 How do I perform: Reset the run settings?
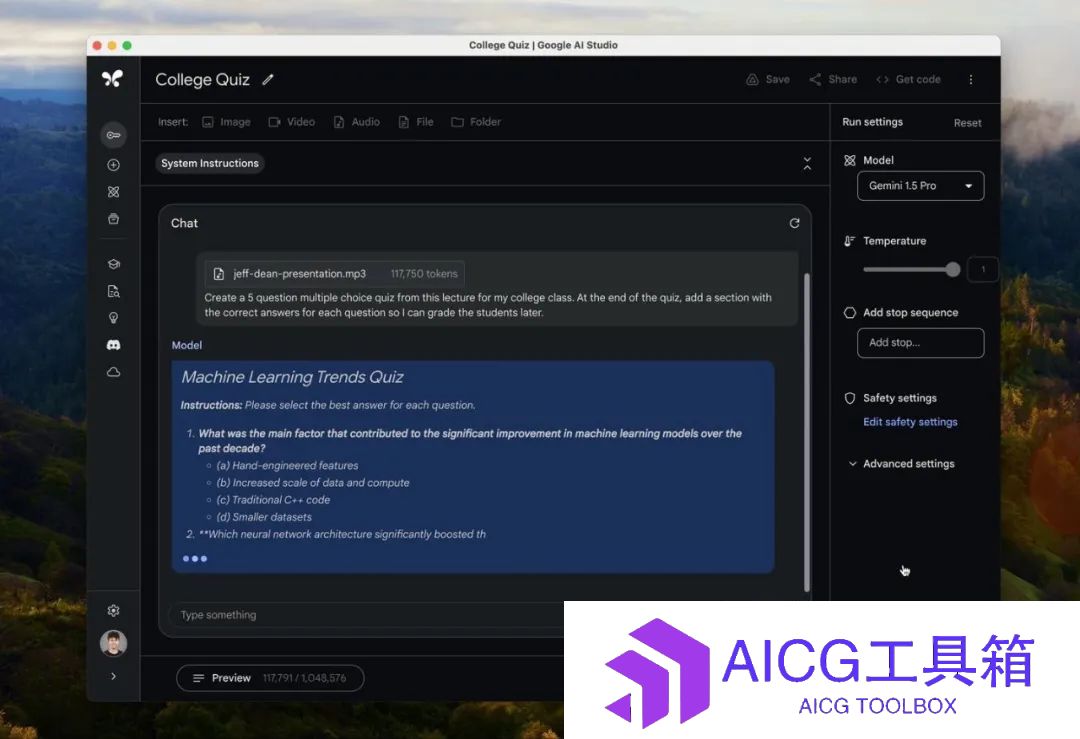tap(968, 123)
